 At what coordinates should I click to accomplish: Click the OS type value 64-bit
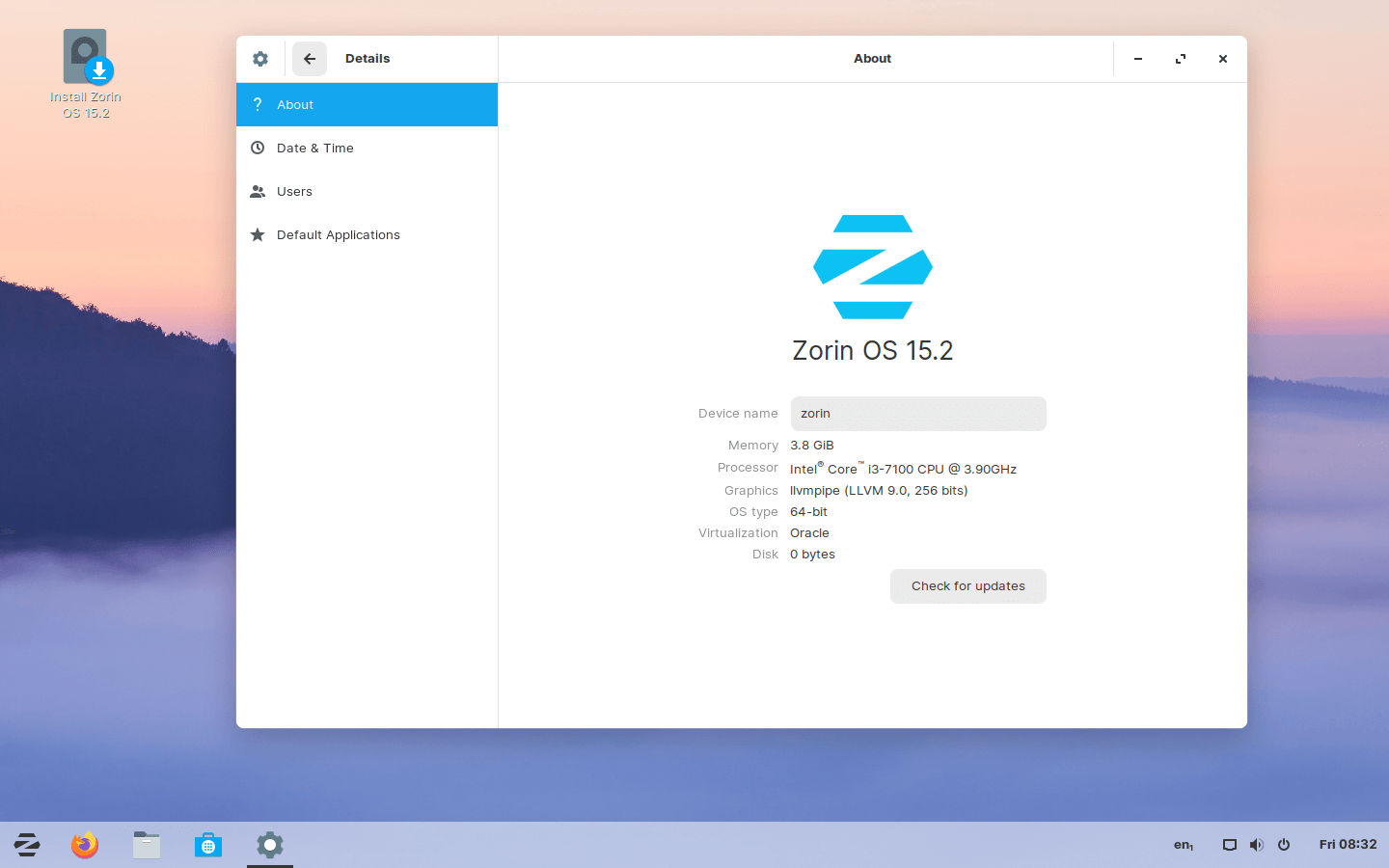coord(808,512)
